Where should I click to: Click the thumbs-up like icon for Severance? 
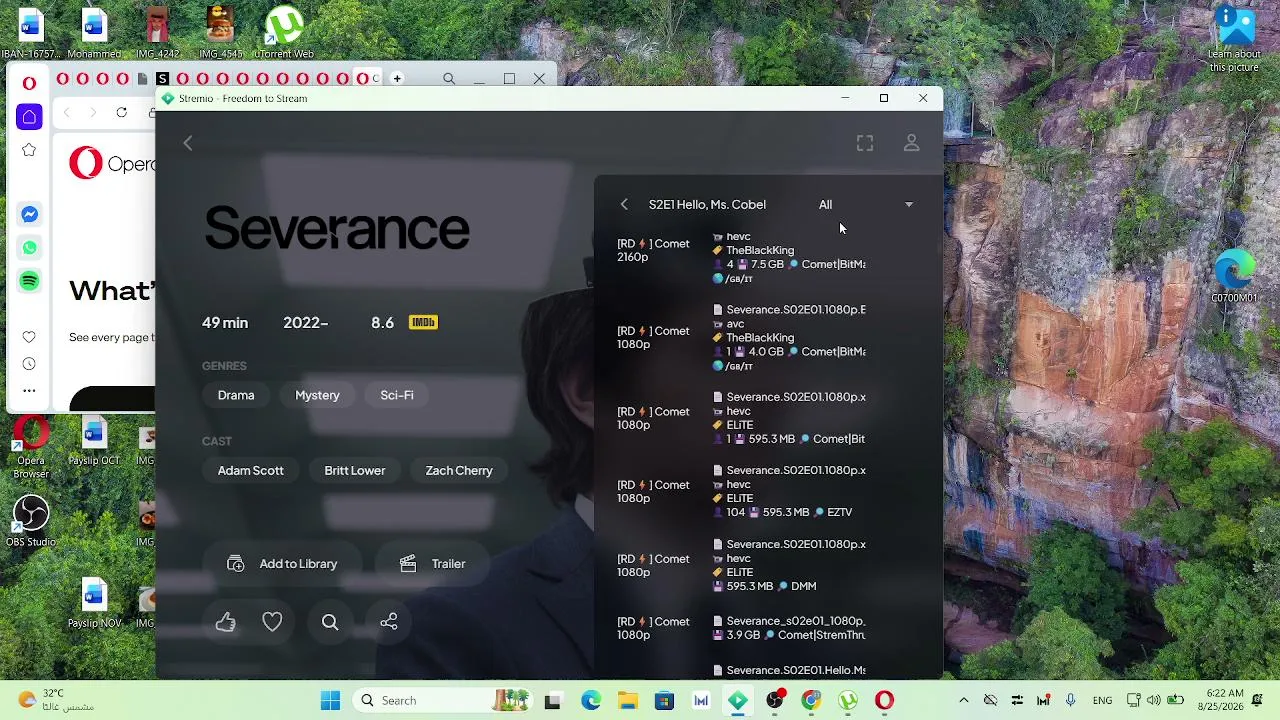tap(225, 622)
